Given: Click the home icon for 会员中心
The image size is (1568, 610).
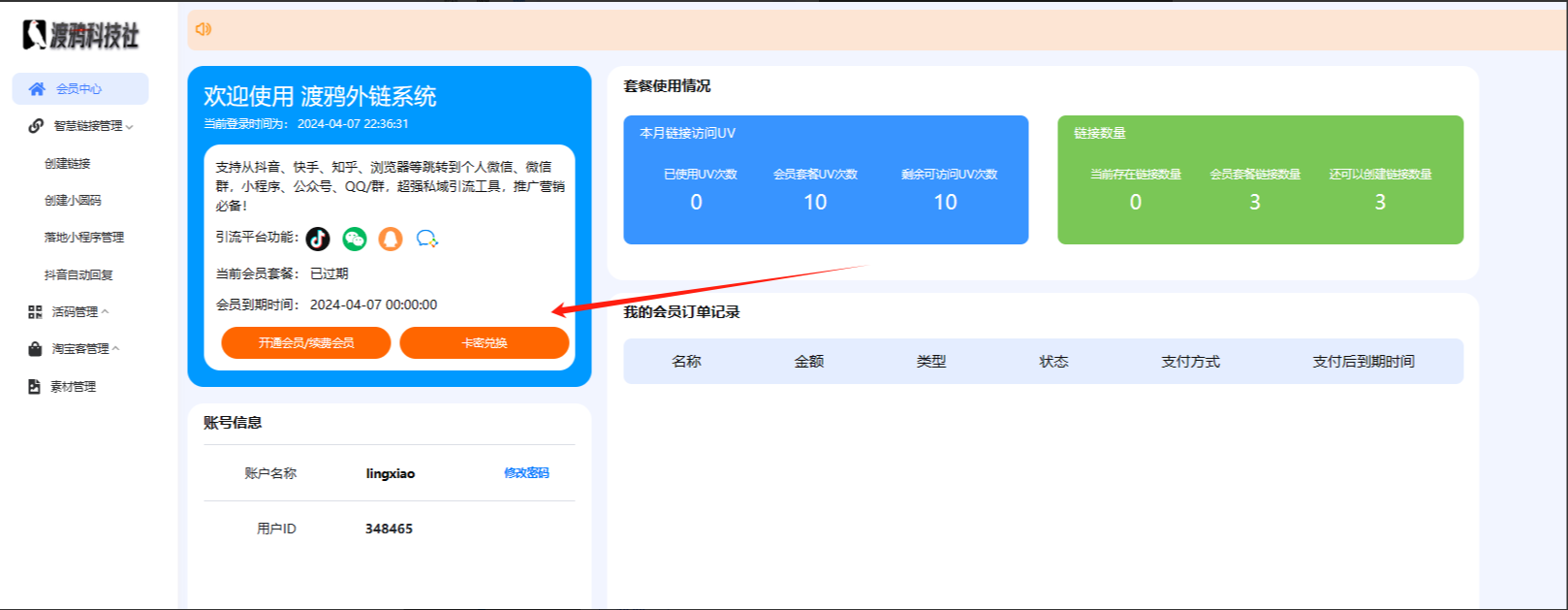Looking at the screenshot, I should 37,89.
